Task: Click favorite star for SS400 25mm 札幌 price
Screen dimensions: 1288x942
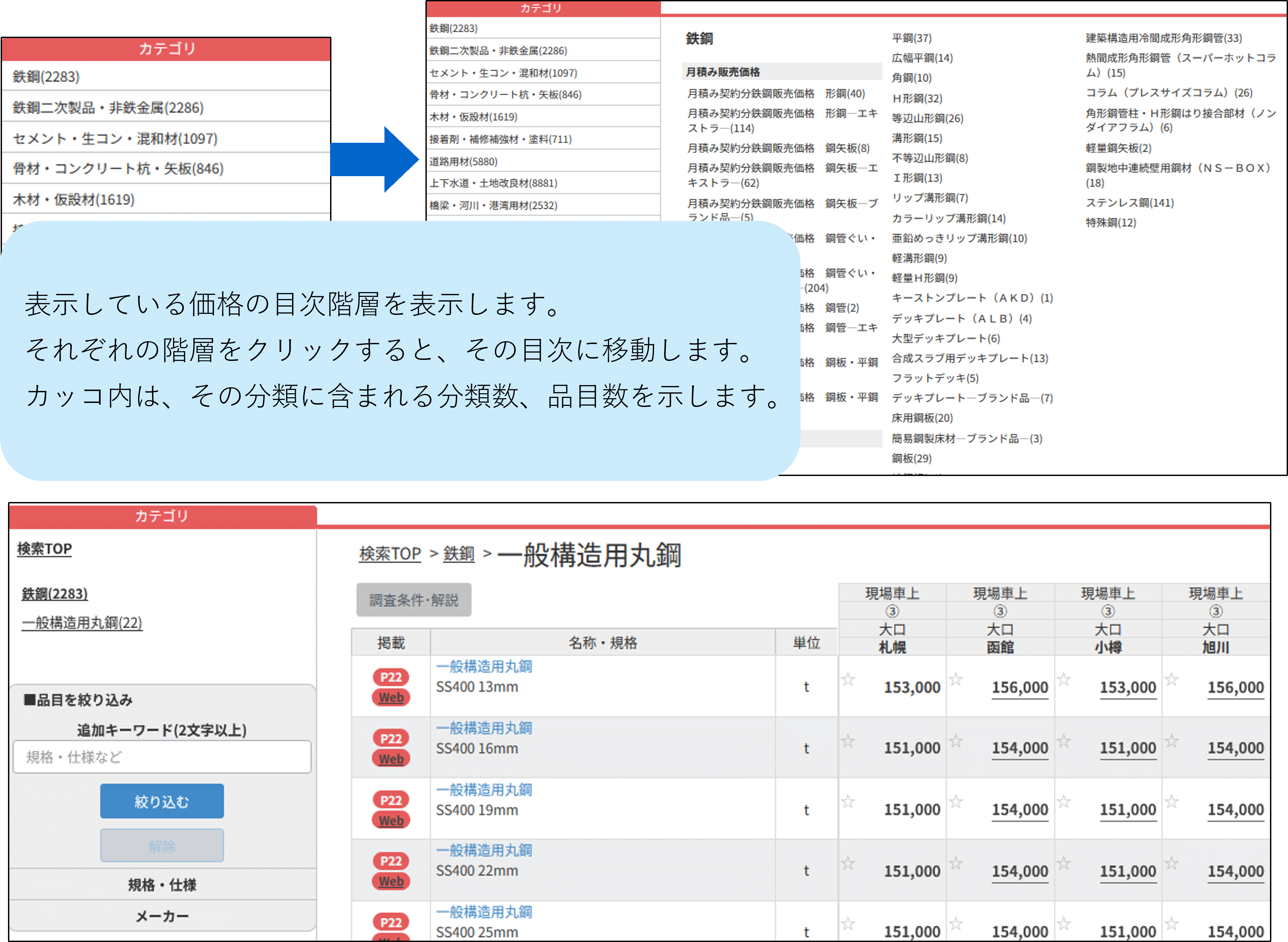Action: point(848,924)
